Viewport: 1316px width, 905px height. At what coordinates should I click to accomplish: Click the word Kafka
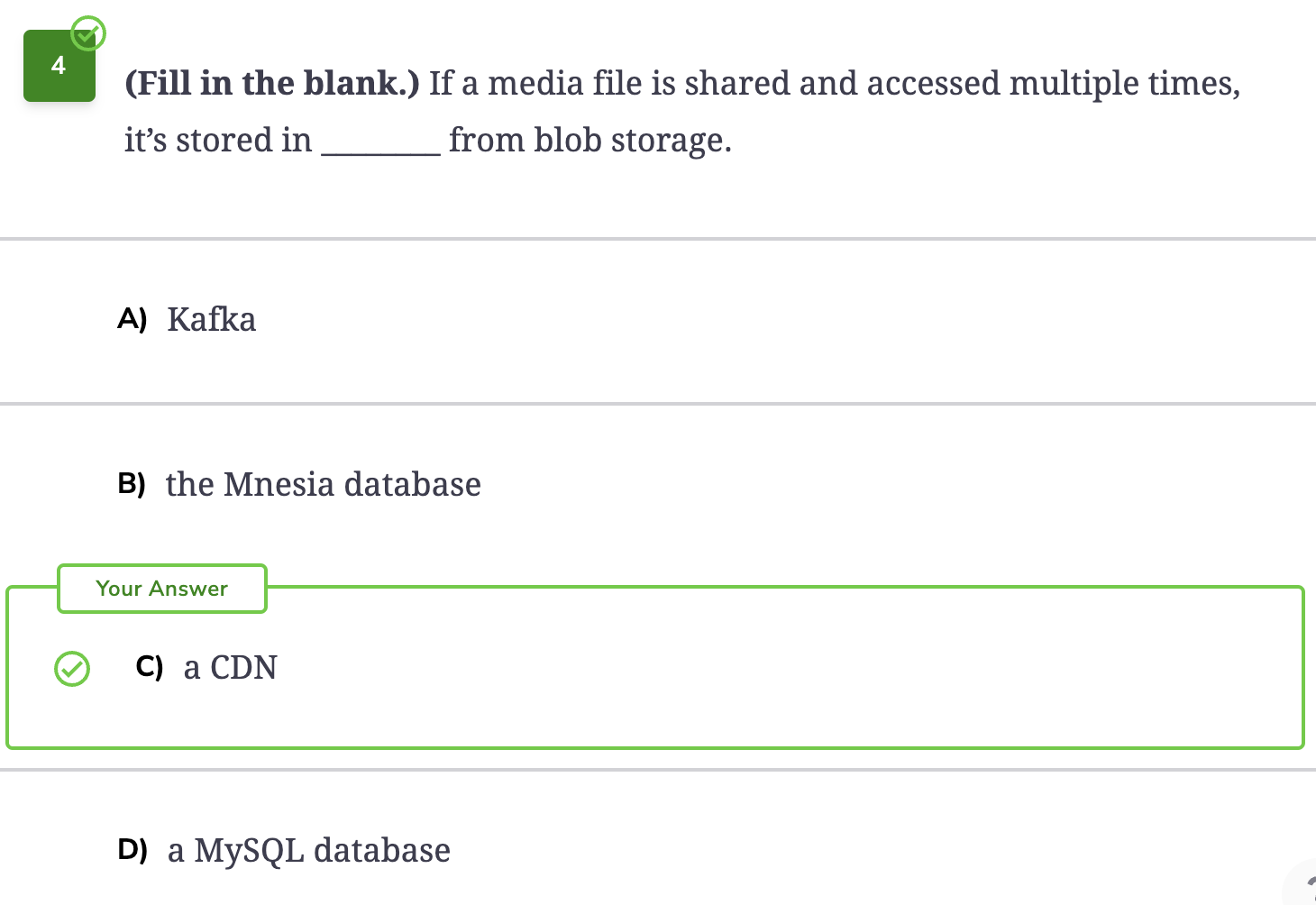tap(212, 320)
